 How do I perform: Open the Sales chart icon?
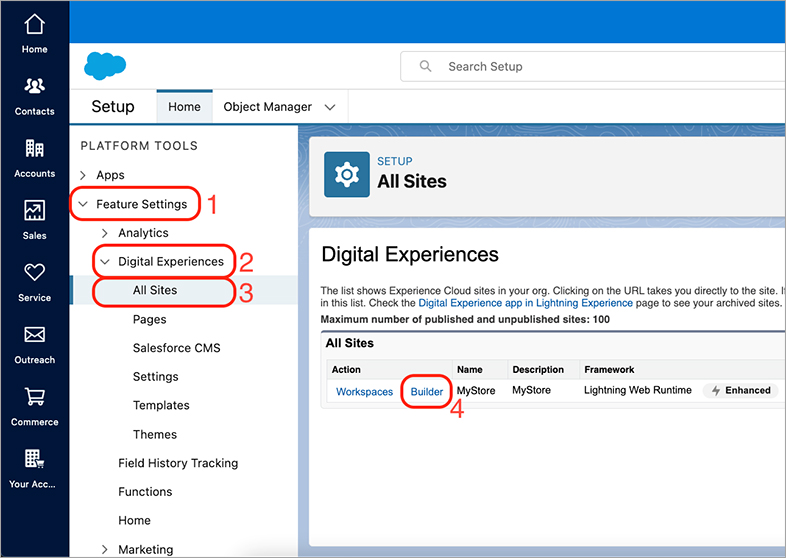click(34, 210)
